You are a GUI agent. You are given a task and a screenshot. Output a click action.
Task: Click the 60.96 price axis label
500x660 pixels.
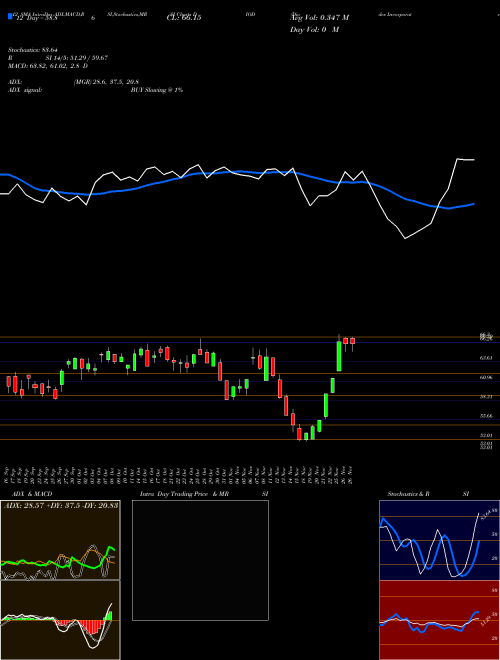tap(486, 378)
